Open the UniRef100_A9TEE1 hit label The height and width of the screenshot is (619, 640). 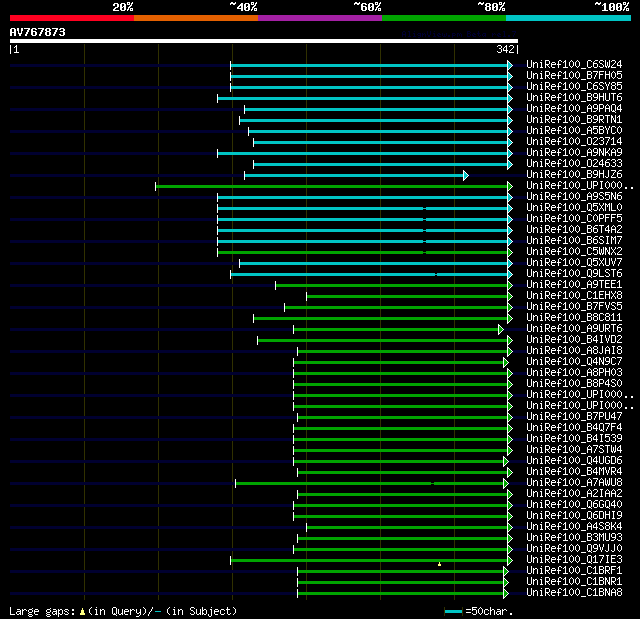tap(574, 285)
